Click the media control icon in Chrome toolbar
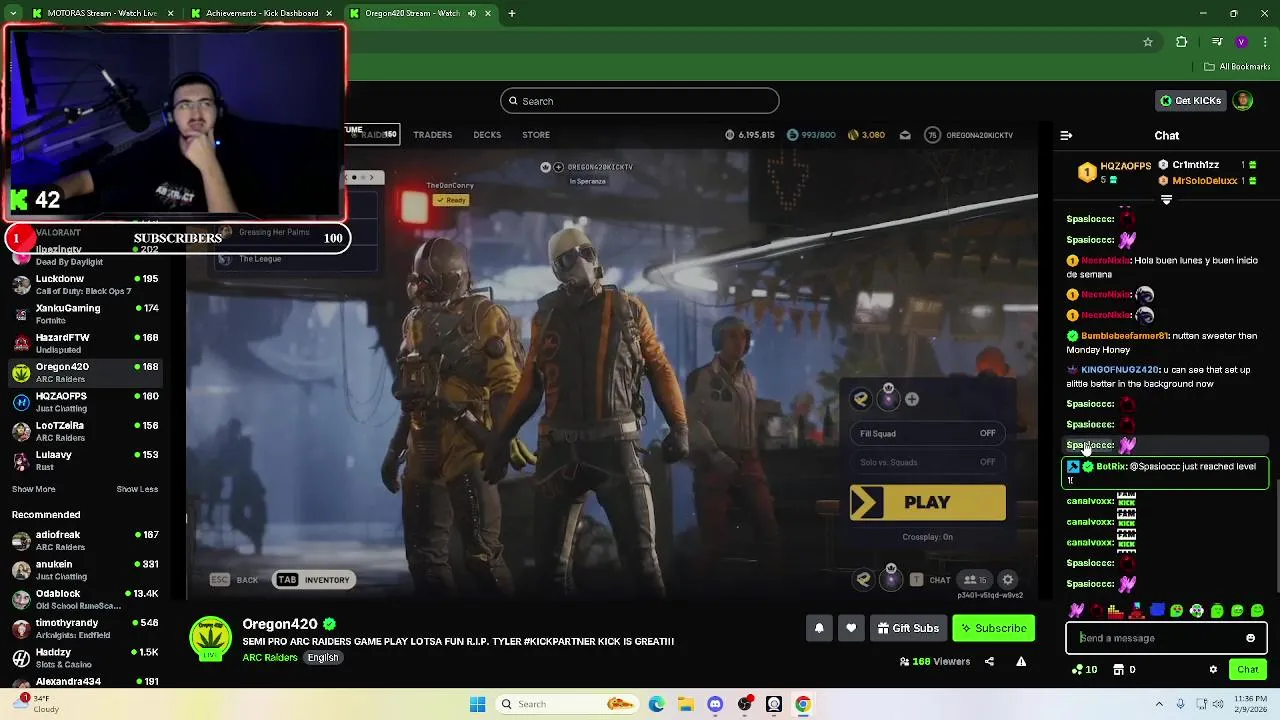 coord(1216,42)
